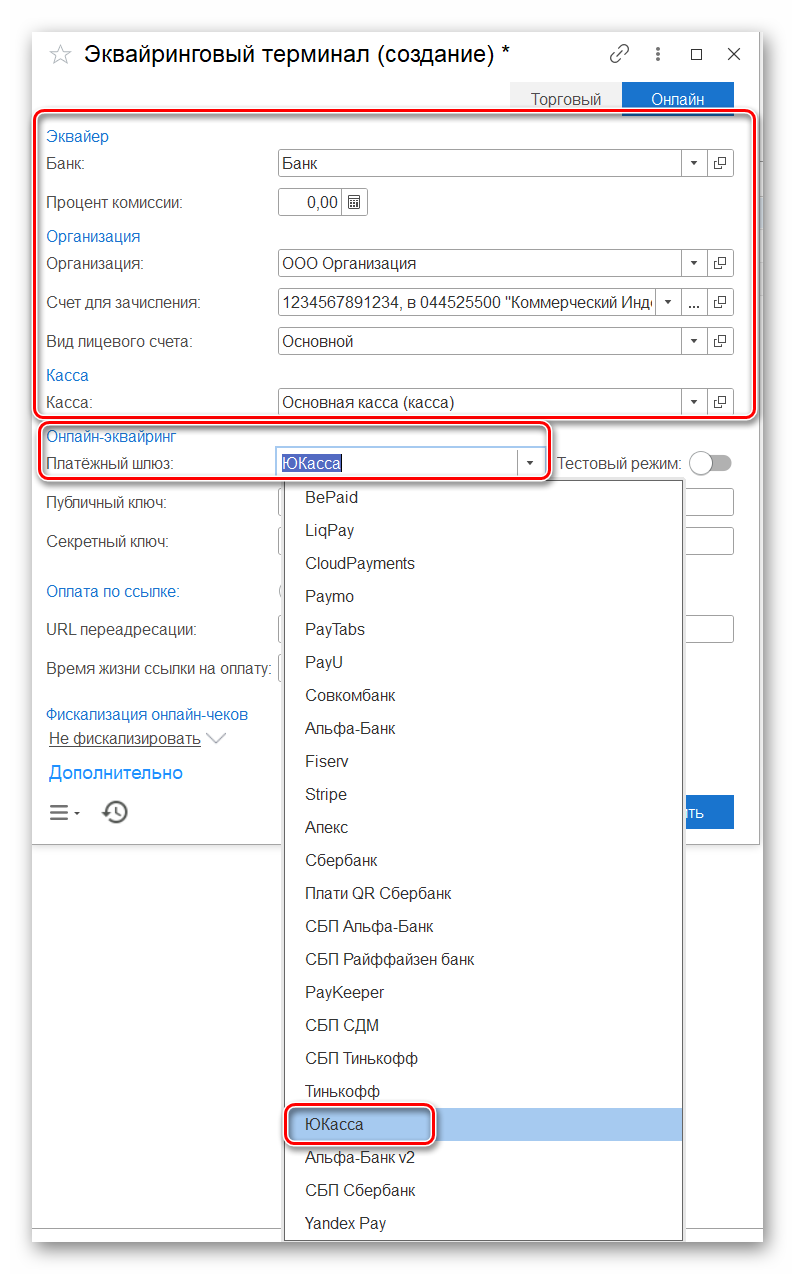
Task: Open the Дополнительно section link
Action: pos(116,772)
